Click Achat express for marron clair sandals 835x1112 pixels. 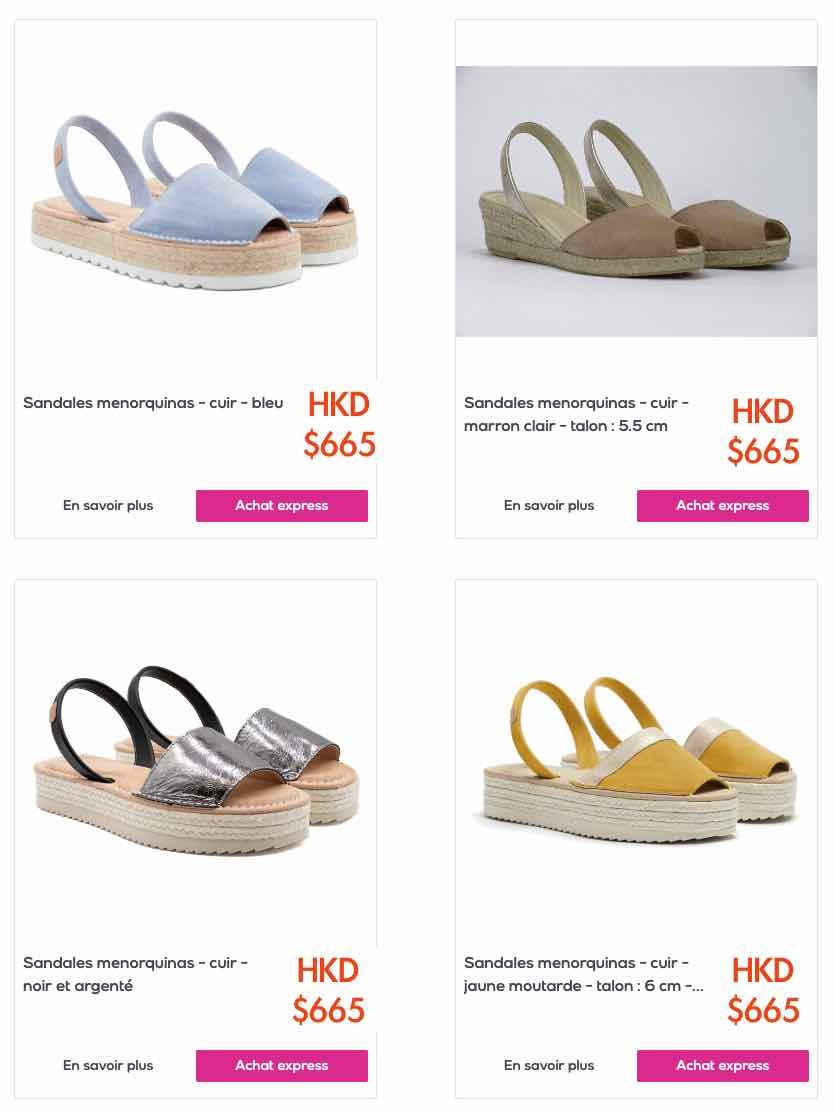coord(722,506)
